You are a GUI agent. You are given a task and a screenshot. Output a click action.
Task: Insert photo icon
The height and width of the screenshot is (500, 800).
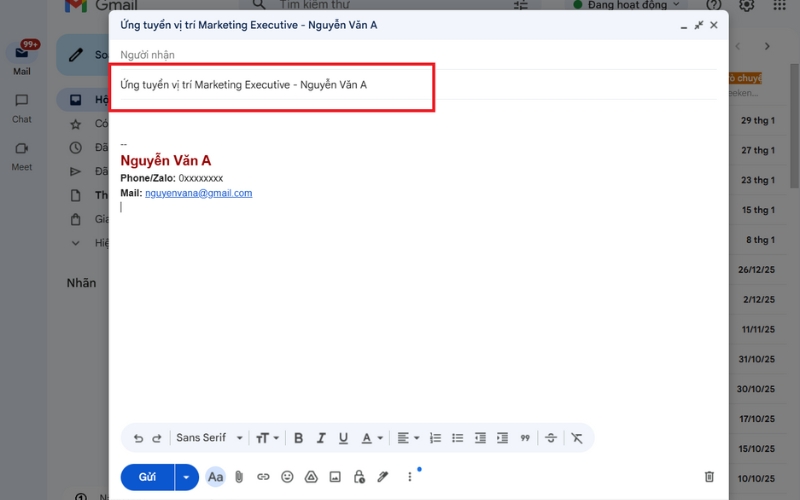click(x=335, y=477)
